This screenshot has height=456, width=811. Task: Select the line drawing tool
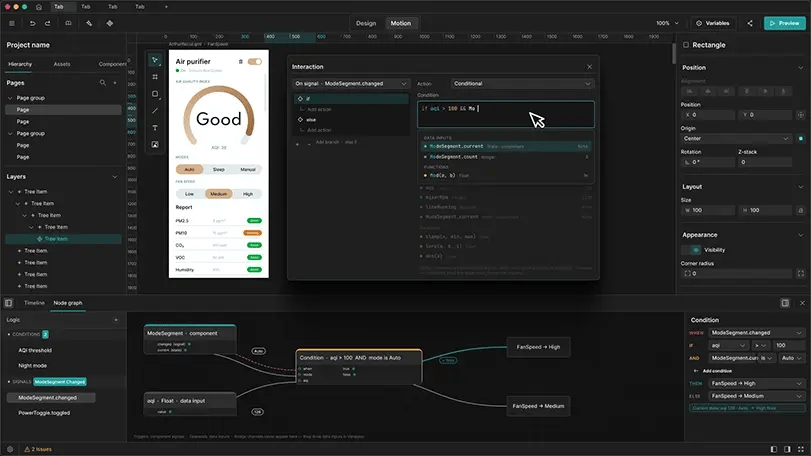click(x=155, y=111)
